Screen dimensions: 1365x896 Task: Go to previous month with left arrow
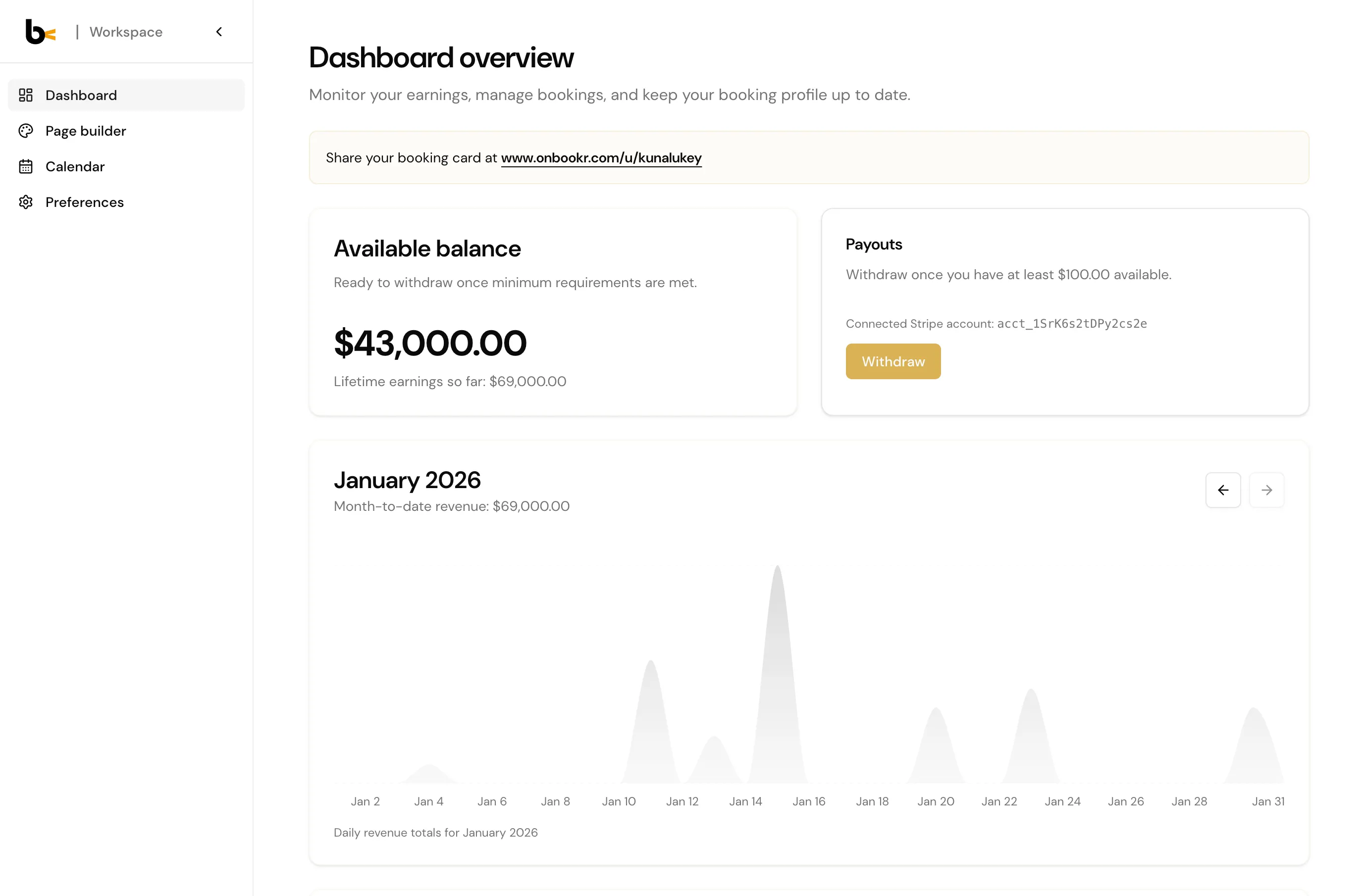pos(1223,490)
